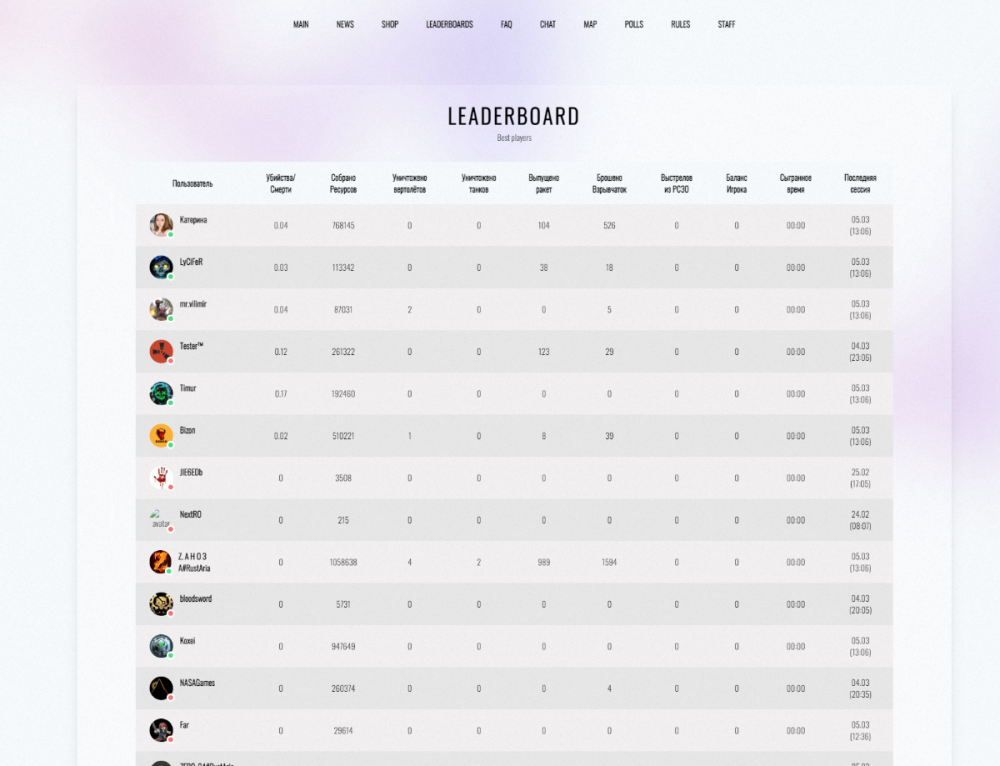Open bloodsword's avatar icon
Viewport: 1000px width, 766px height.
pos(161,604)
